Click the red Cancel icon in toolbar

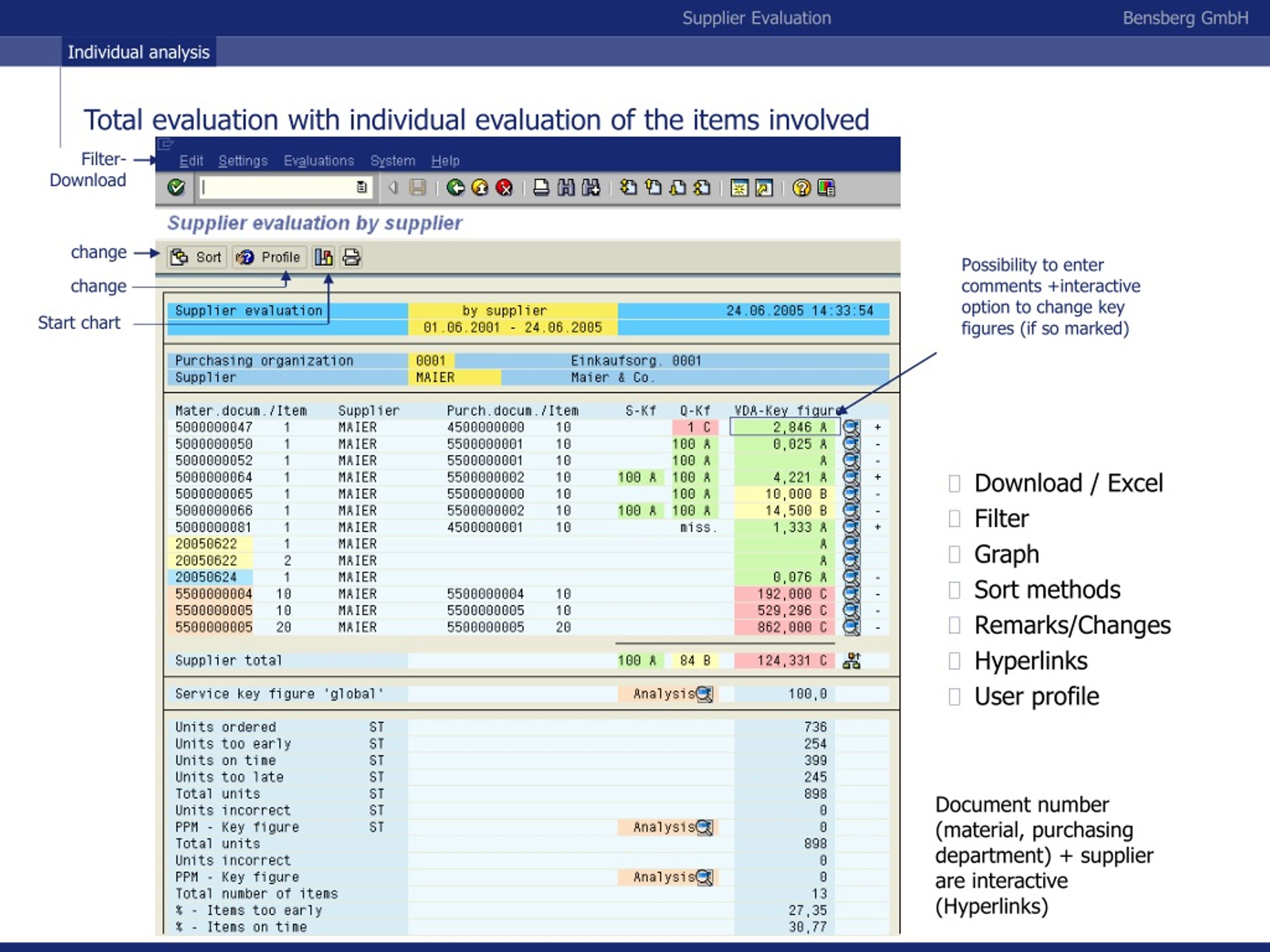(504, 187)
